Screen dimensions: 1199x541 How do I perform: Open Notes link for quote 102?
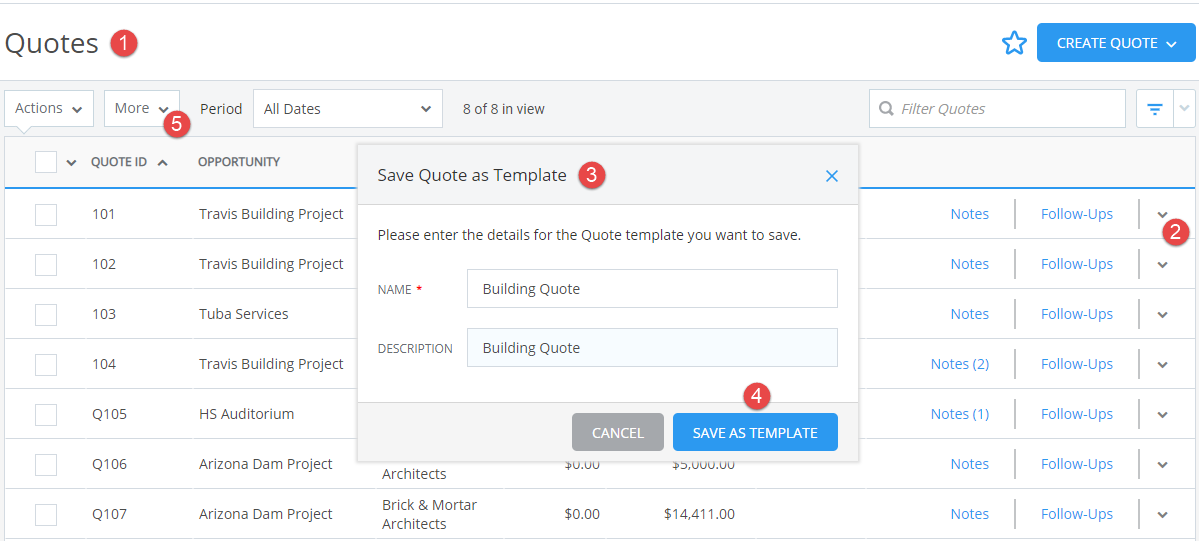tap(970, 264)
